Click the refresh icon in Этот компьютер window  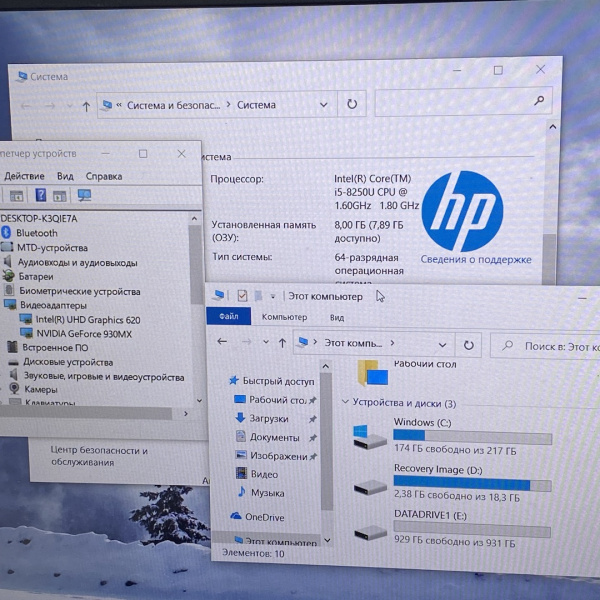(x=468, y=345)
